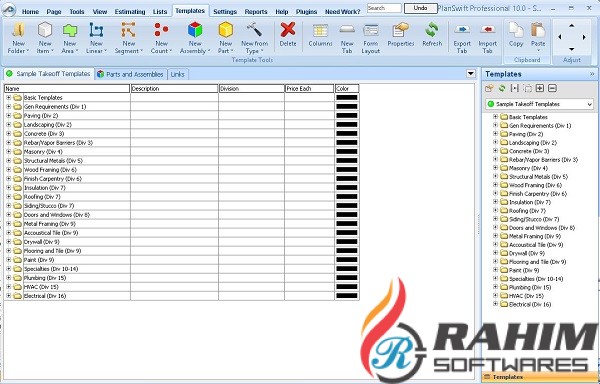600x384 pixels.
Task: Click the Adjust up arrow
Action: tap(572, 26)
